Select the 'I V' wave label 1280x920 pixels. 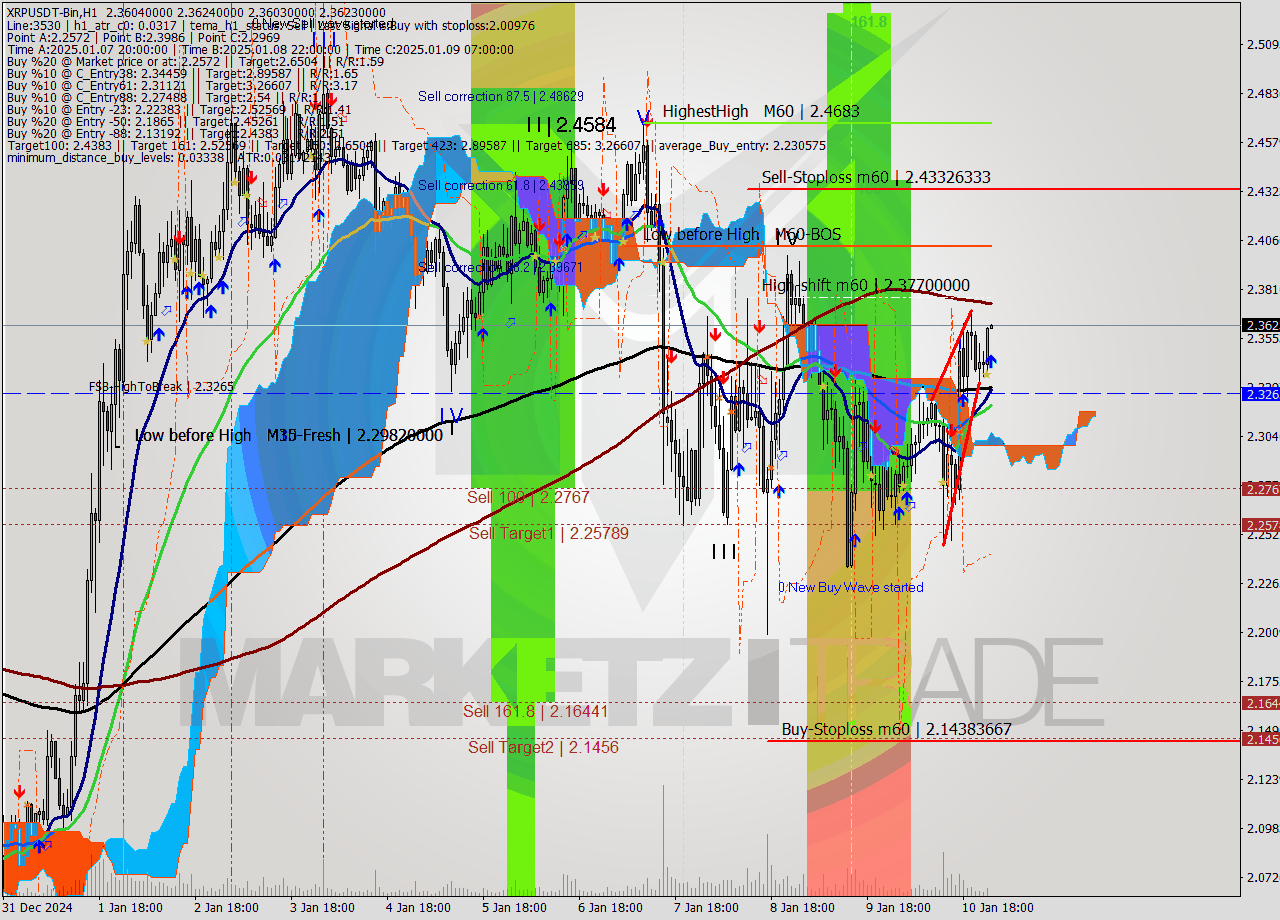point(451,414)
